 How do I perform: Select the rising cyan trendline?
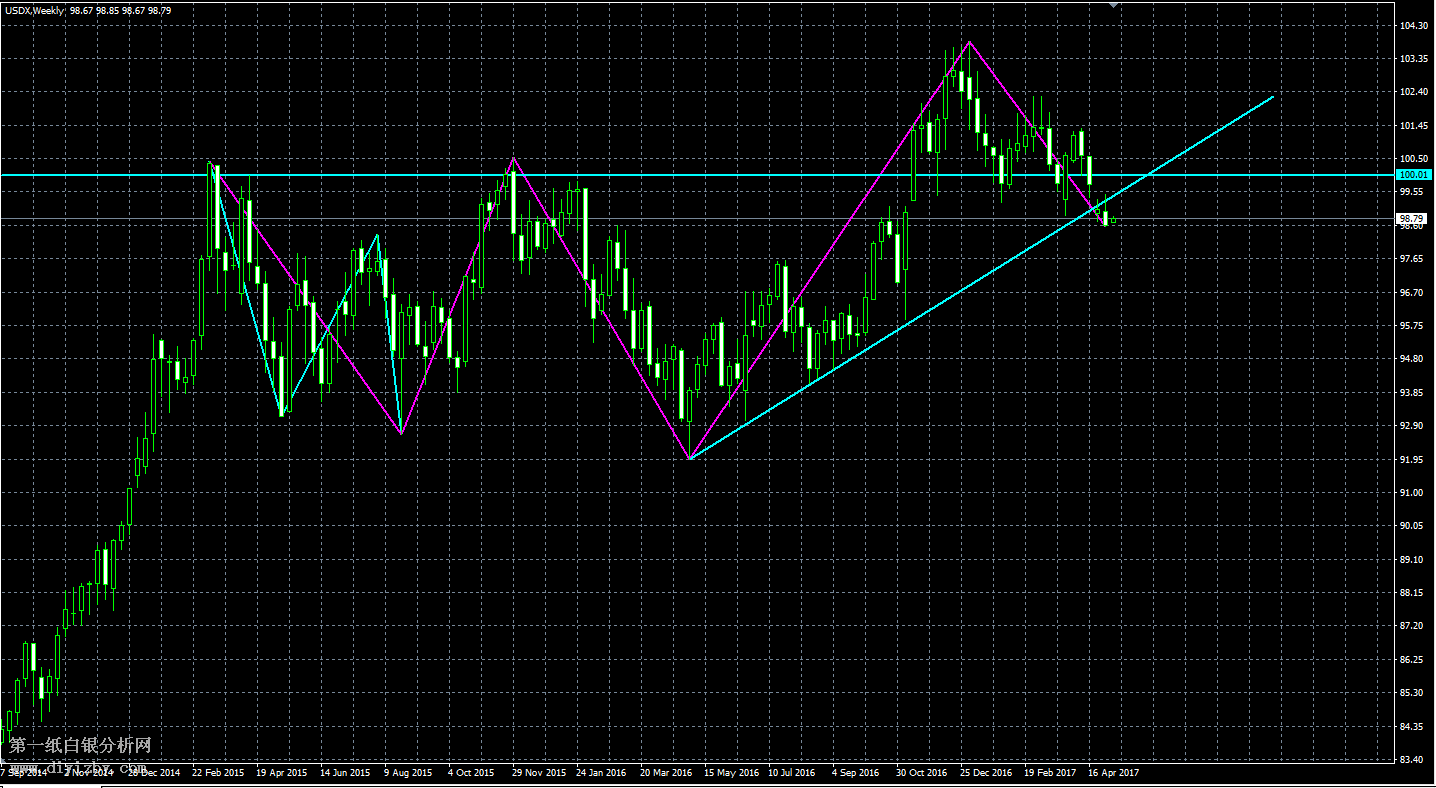point(980,278)
